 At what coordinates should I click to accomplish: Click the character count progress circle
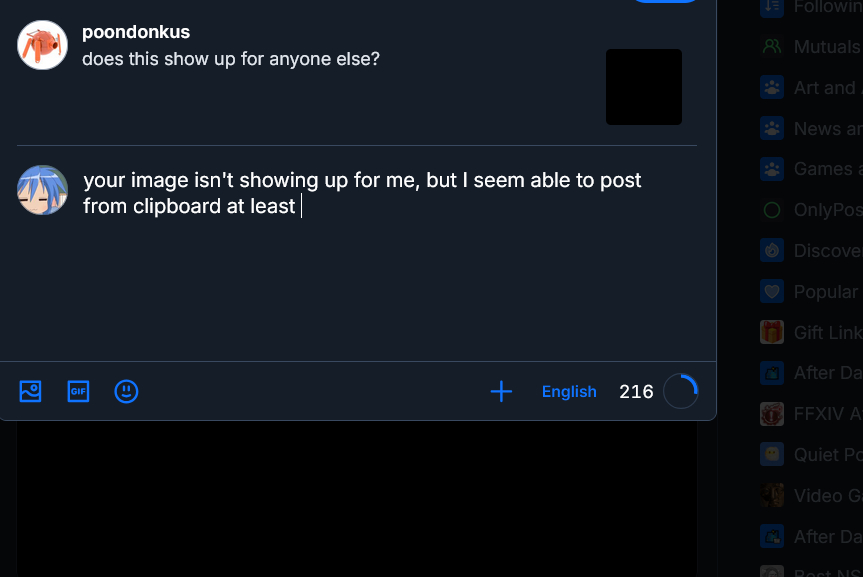(681, 391)
